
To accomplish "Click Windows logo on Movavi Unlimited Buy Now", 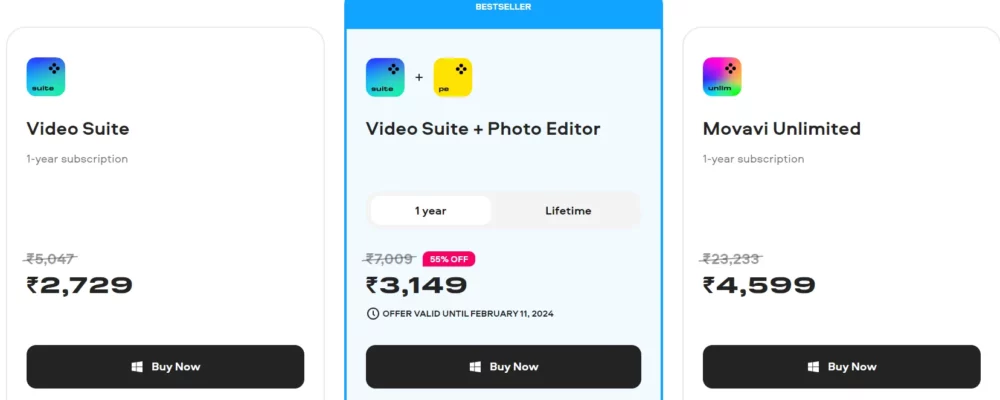I will click(x=813, y=367).
